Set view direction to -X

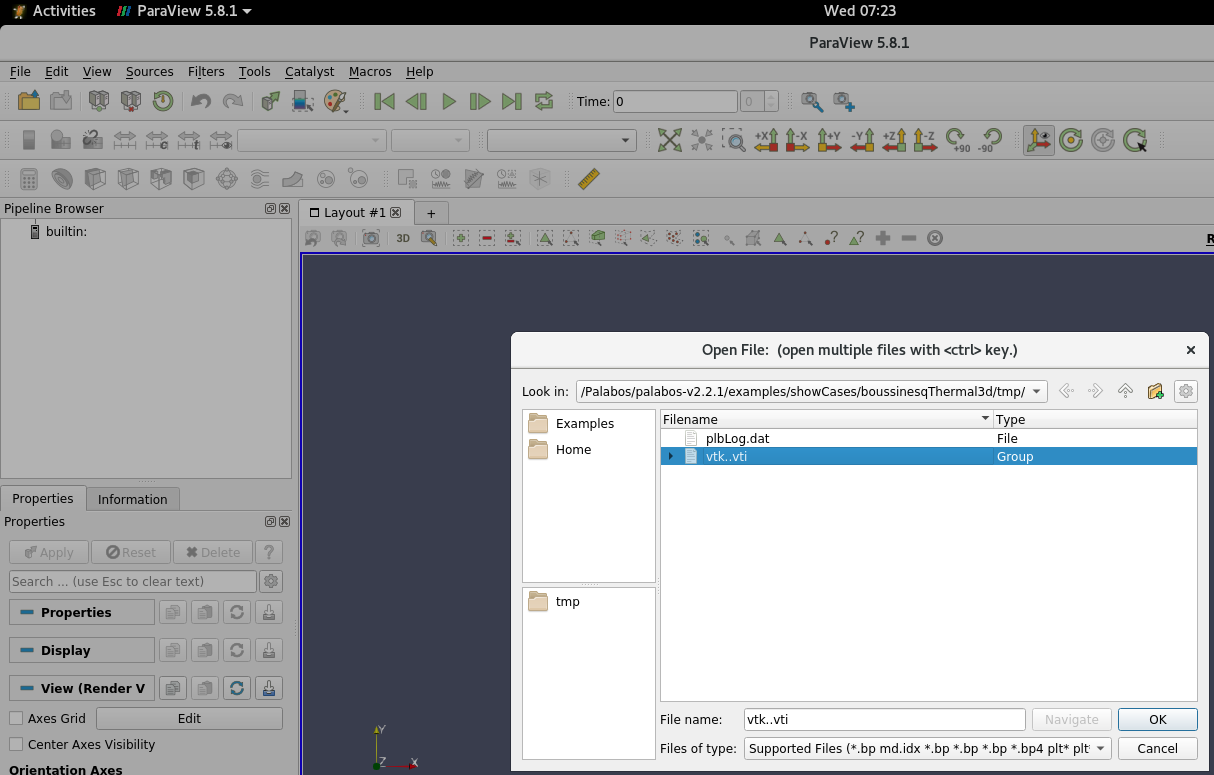click(x=797, y=140)
